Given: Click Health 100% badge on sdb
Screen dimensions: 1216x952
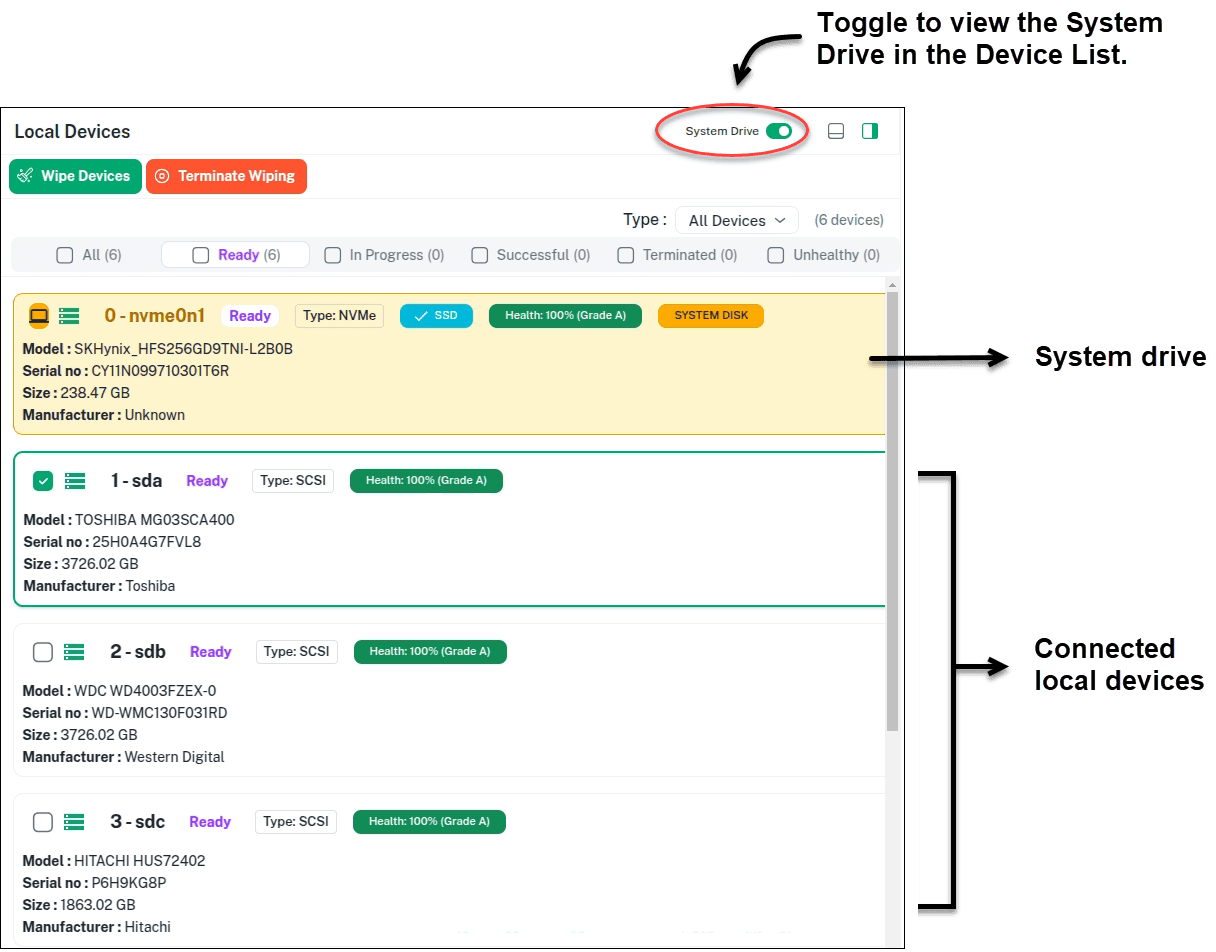Looking at the screenshot, I should (x=430, y=652).
